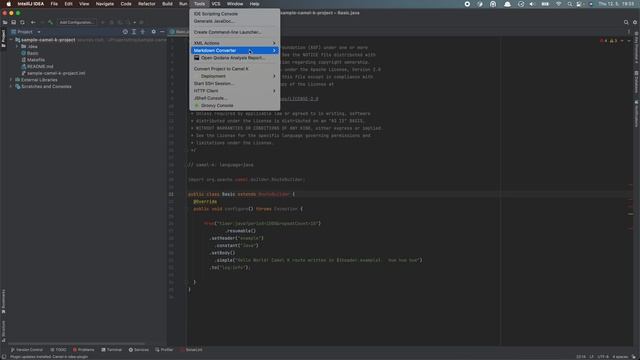The height and width of the screenshot is (360, 640).
Task: Open the VCS menu
Action: pos(216,4)
